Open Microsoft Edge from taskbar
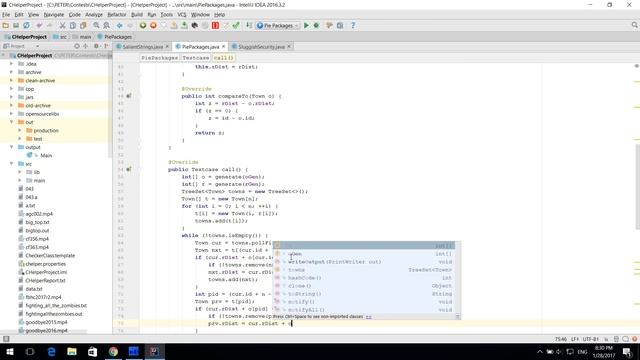Viewport: 640px width, 360px height. pos(51,351)
